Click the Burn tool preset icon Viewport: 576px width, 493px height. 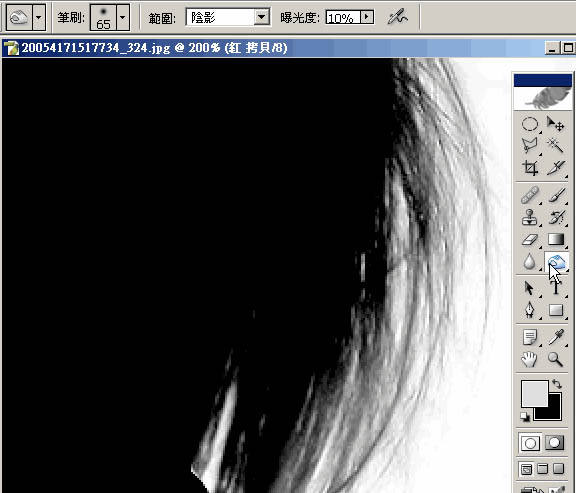click(x=19, y=17)
